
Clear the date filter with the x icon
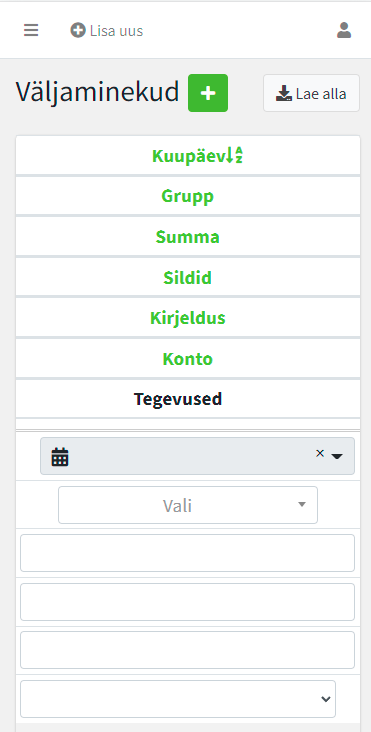[x=320, y=453]
